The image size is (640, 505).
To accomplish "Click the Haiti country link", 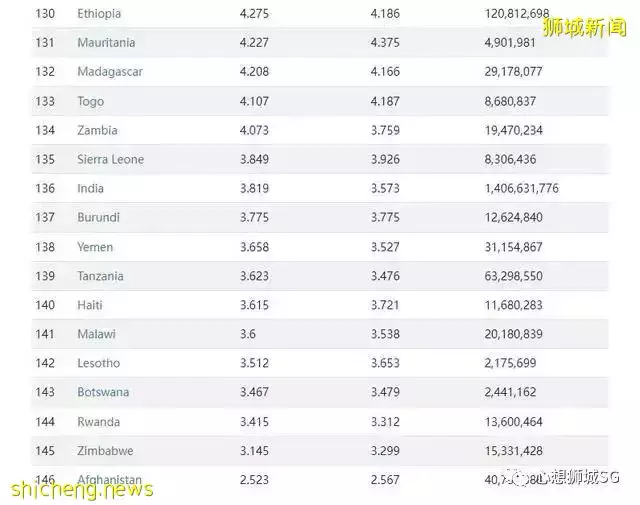I will click(90, 305).
